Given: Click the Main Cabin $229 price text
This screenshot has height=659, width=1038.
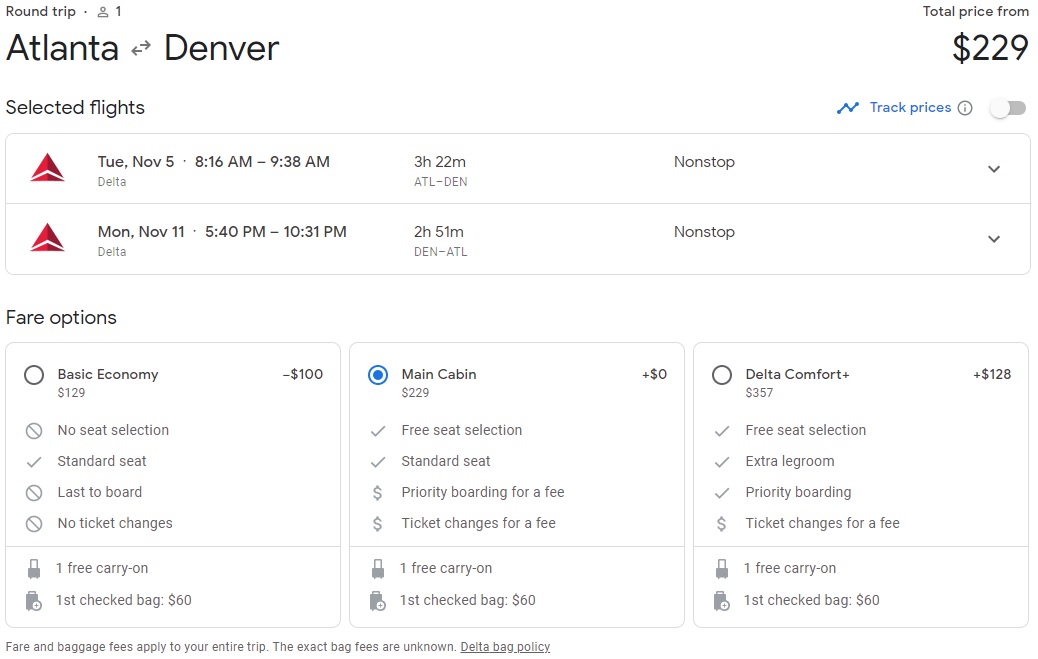Looking at the screenshot, I should pos(415,393).
